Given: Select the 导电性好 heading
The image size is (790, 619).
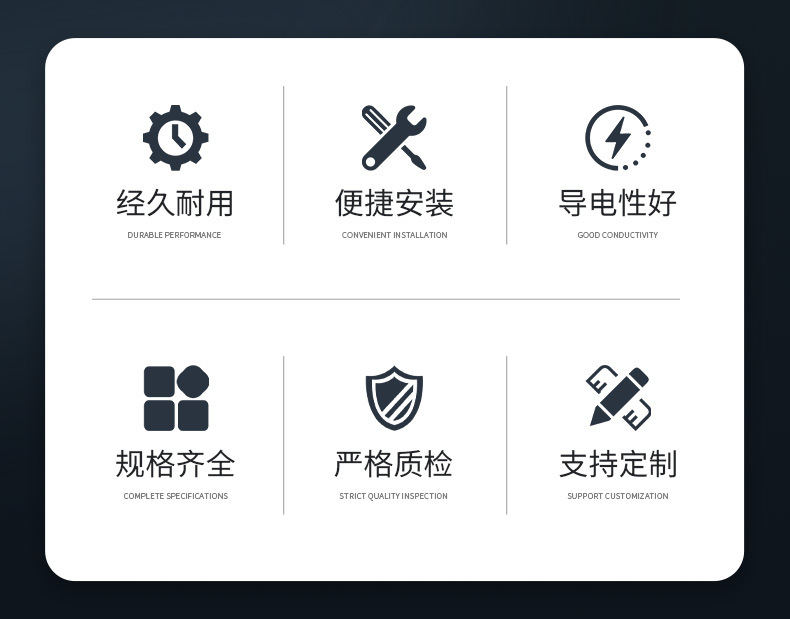Looking at the screenshot, I should (x=618, y=203).
